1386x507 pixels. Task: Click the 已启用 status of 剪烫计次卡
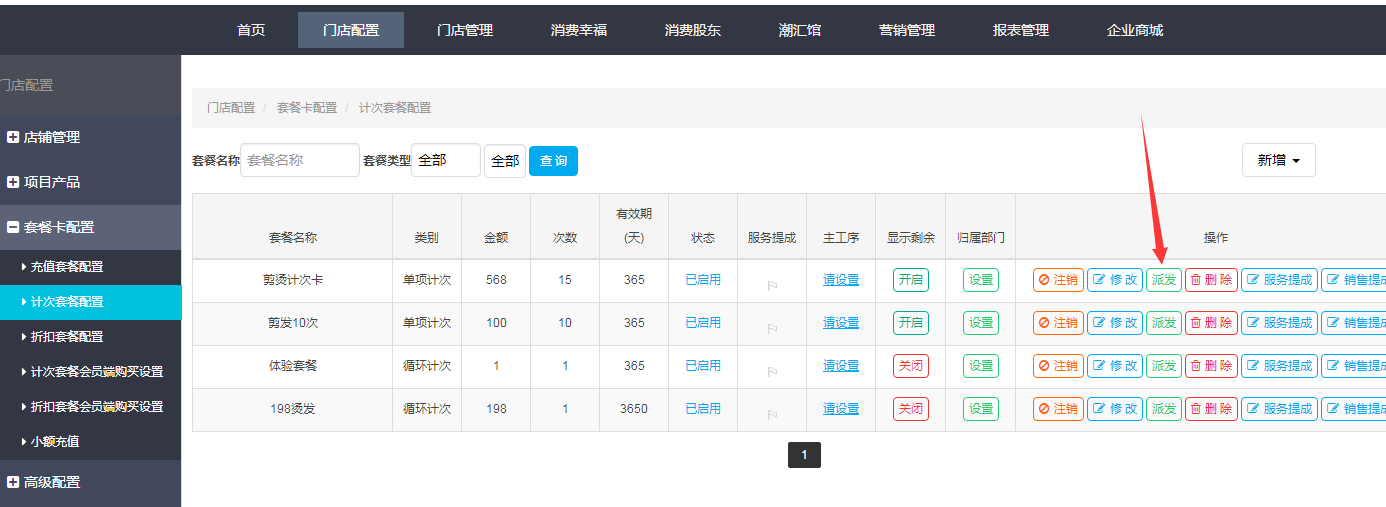(x=703, y=280)
